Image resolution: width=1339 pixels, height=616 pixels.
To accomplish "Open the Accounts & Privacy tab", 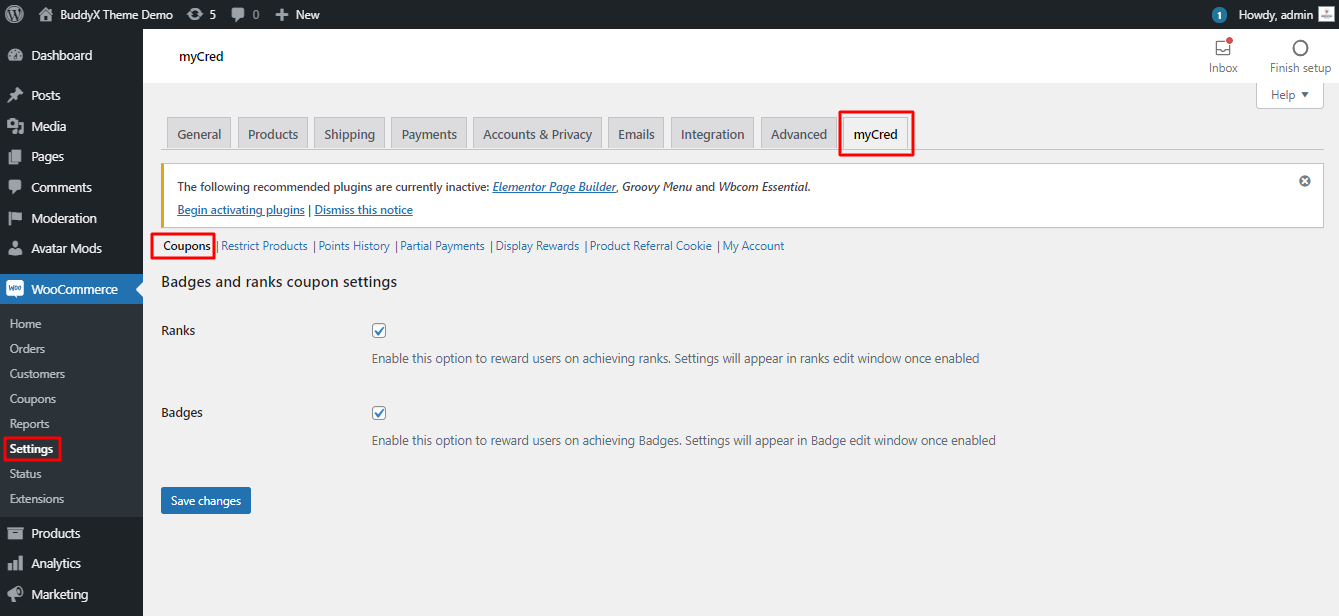I will [x=537, y=134].
